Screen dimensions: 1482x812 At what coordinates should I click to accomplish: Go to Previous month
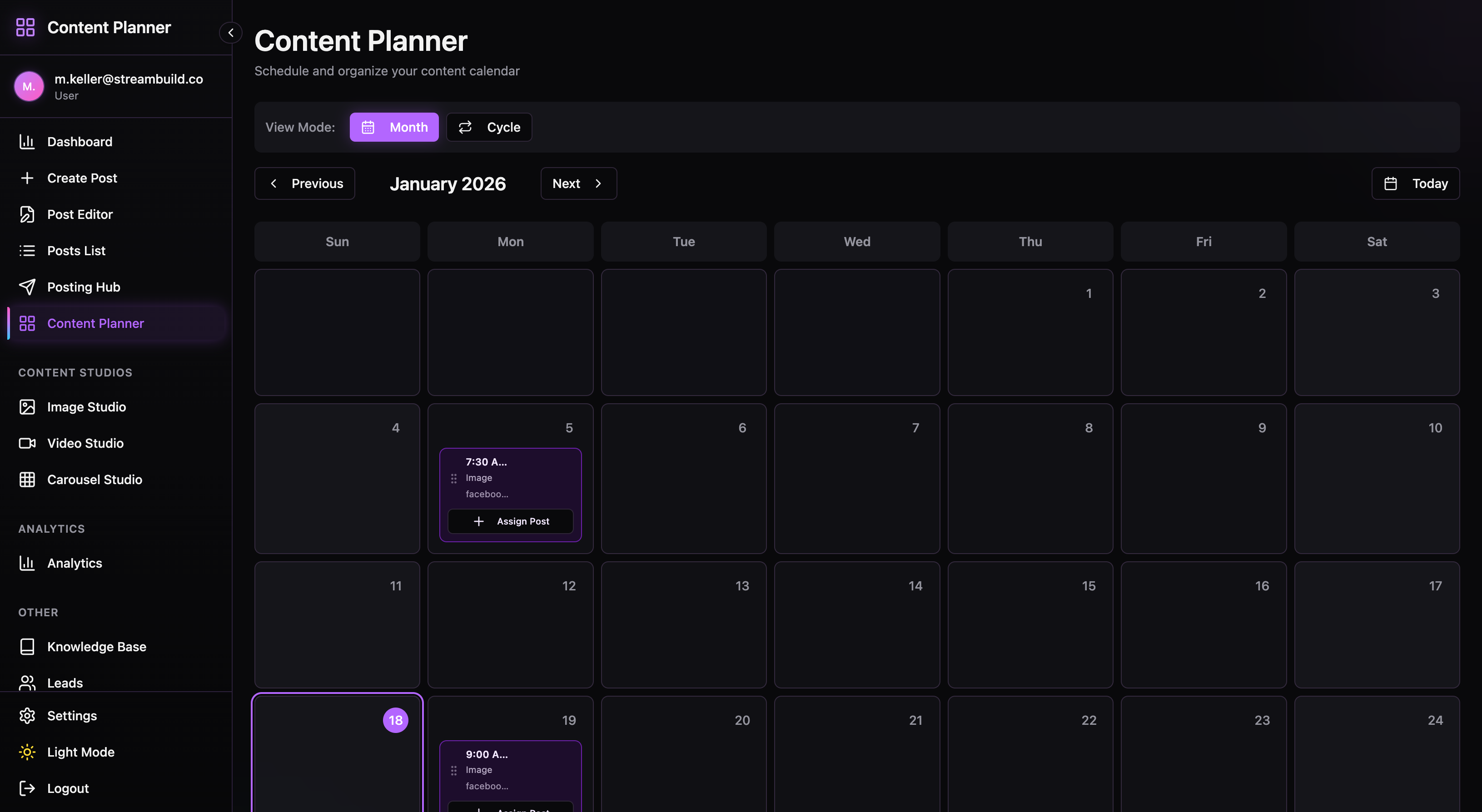click(305, 183)
